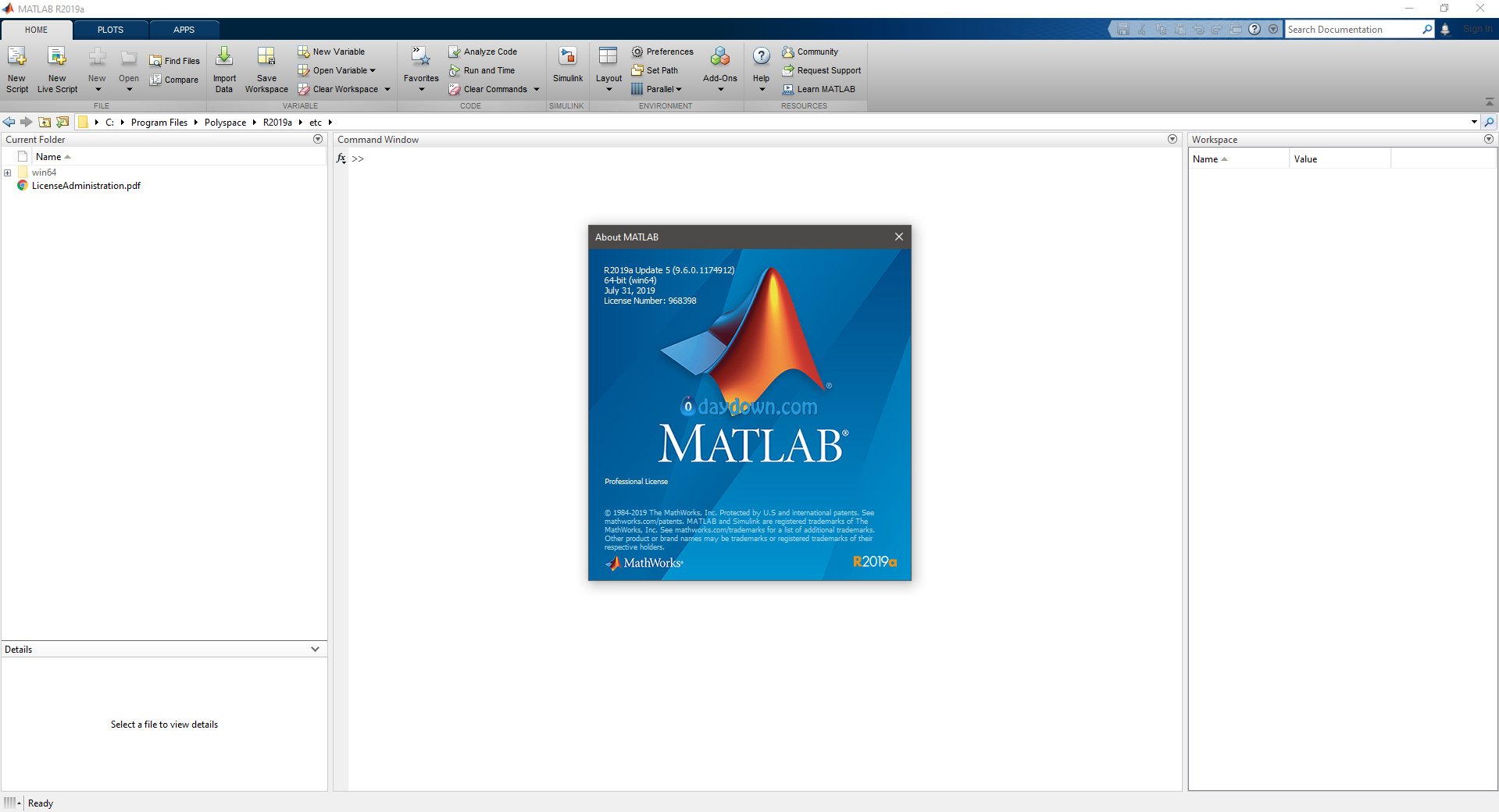
Task: Select the win64 folder
Action: click(44, 173)
